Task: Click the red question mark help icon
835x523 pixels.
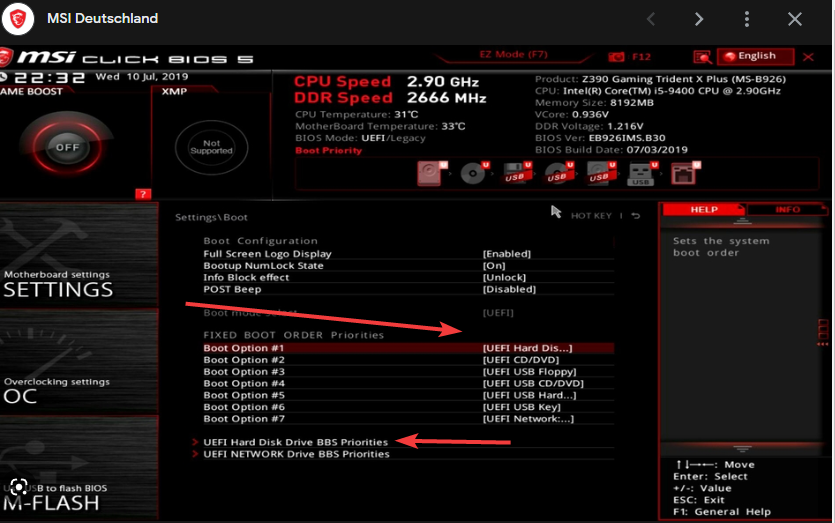Action: click(x=143, y=194)
